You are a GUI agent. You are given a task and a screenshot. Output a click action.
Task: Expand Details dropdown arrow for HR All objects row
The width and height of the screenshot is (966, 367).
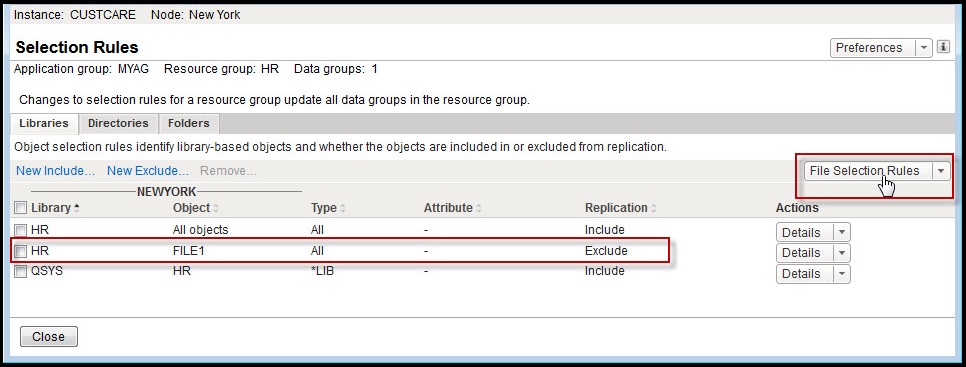click(842, 233)
